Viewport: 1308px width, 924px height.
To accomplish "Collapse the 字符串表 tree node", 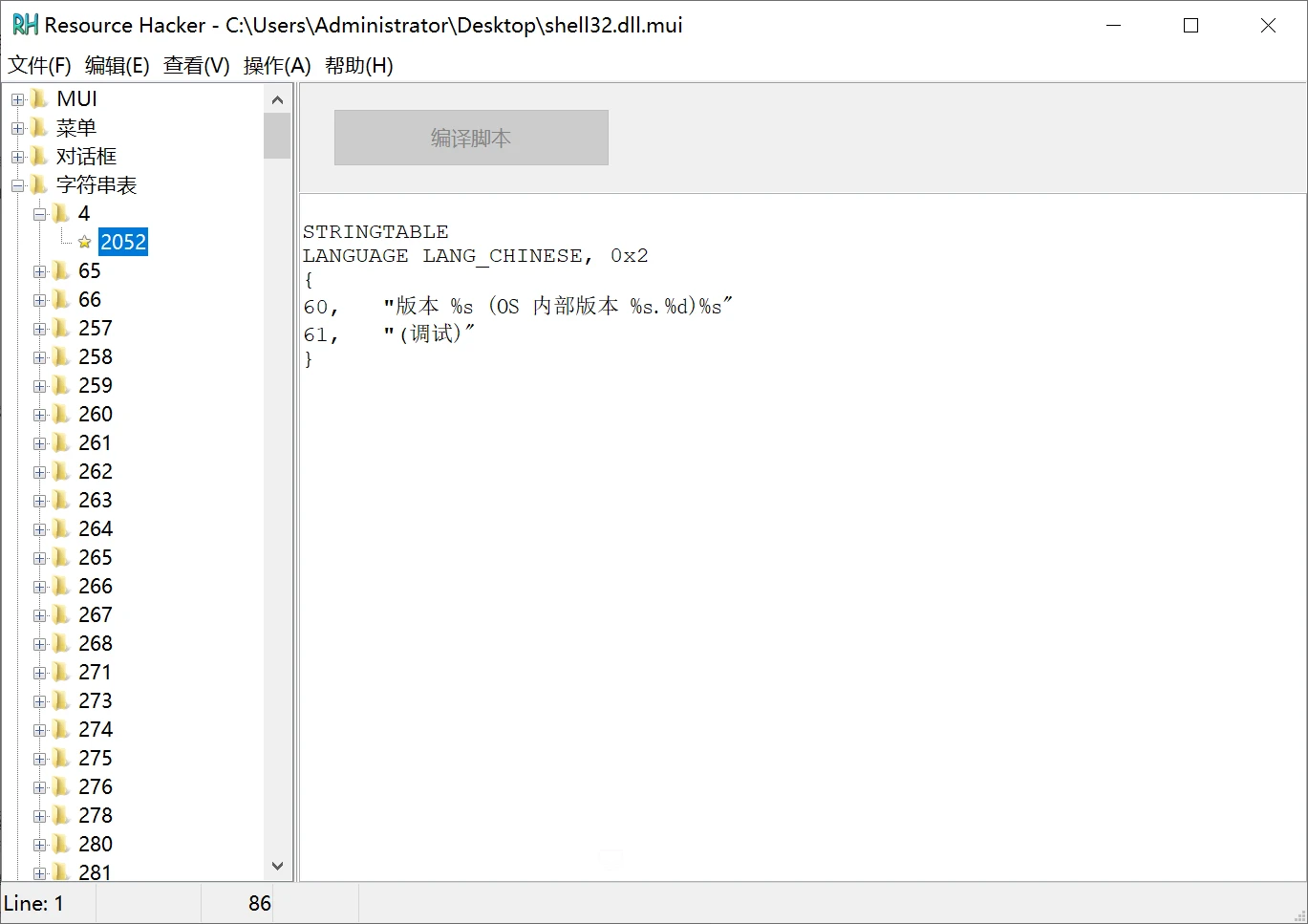I will [17, 185].
